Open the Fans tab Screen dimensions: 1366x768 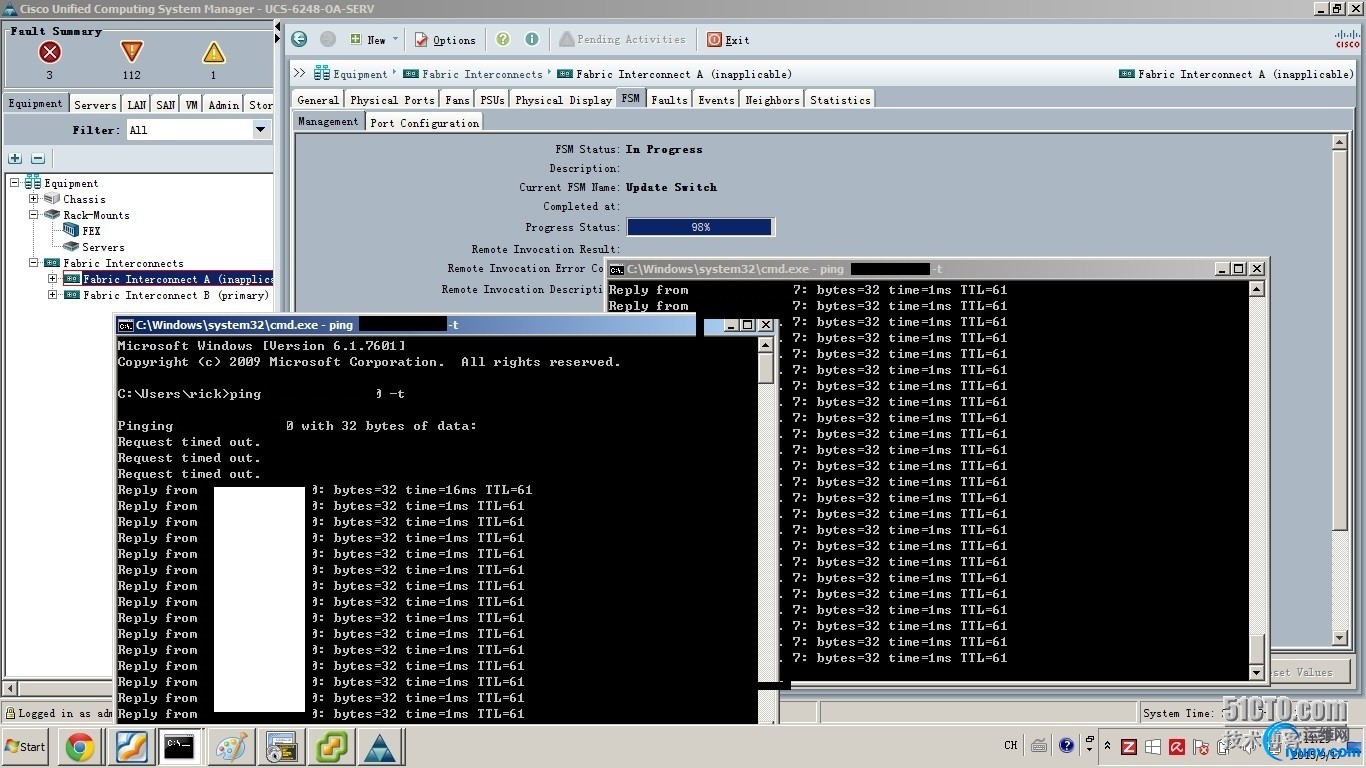457,100
